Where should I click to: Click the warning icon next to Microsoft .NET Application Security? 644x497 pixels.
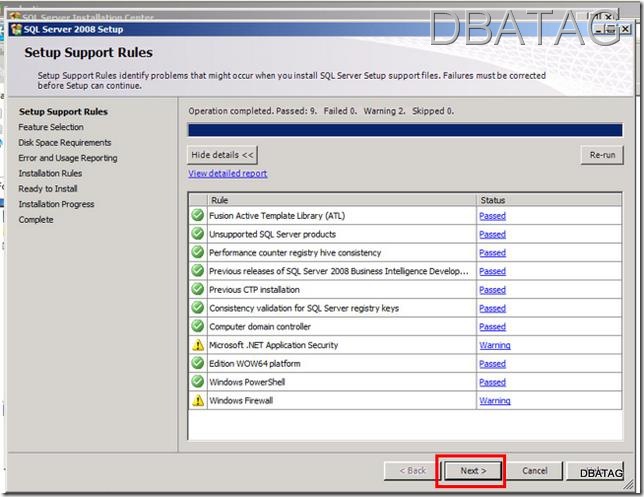pyautogui.click(x=197, y=346)
